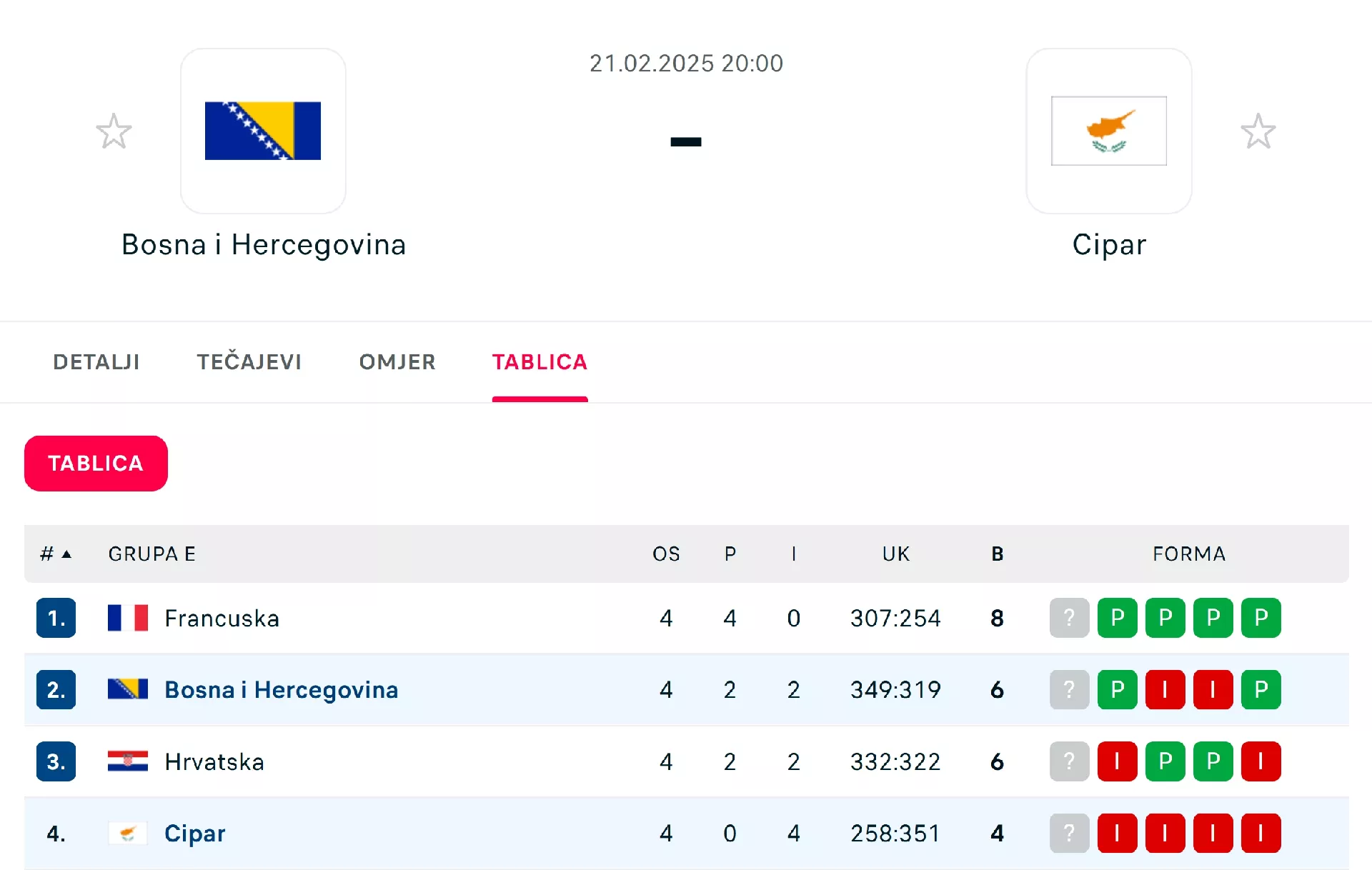1372x870 pixels.
Task: Open the Omjer tab
Action: click(397, 362)
